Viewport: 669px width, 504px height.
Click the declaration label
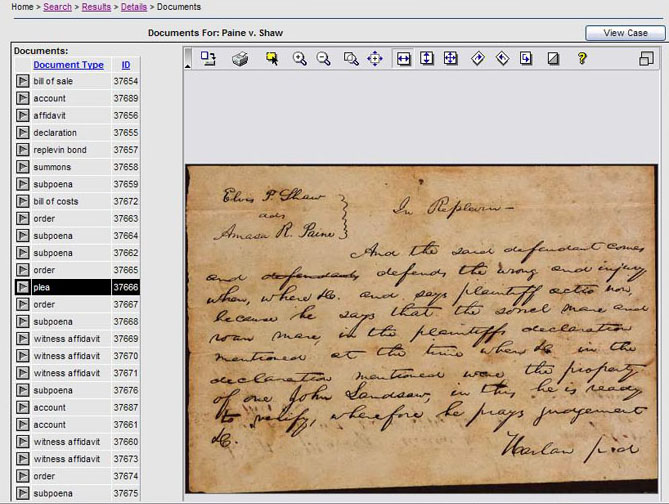pyautogui.click(x=55, y=133)
